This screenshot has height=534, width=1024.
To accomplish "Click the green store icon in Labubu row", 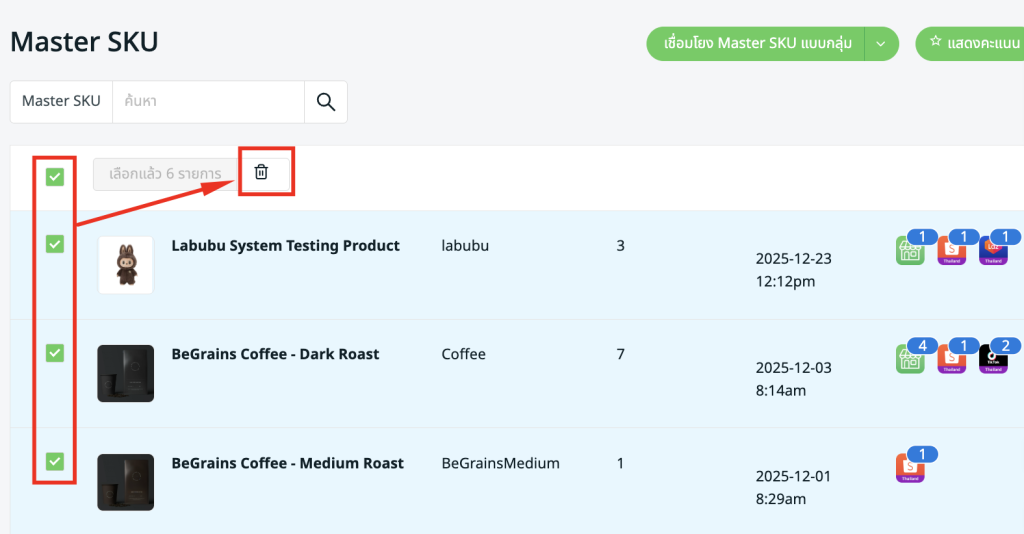I will point(910,251).
